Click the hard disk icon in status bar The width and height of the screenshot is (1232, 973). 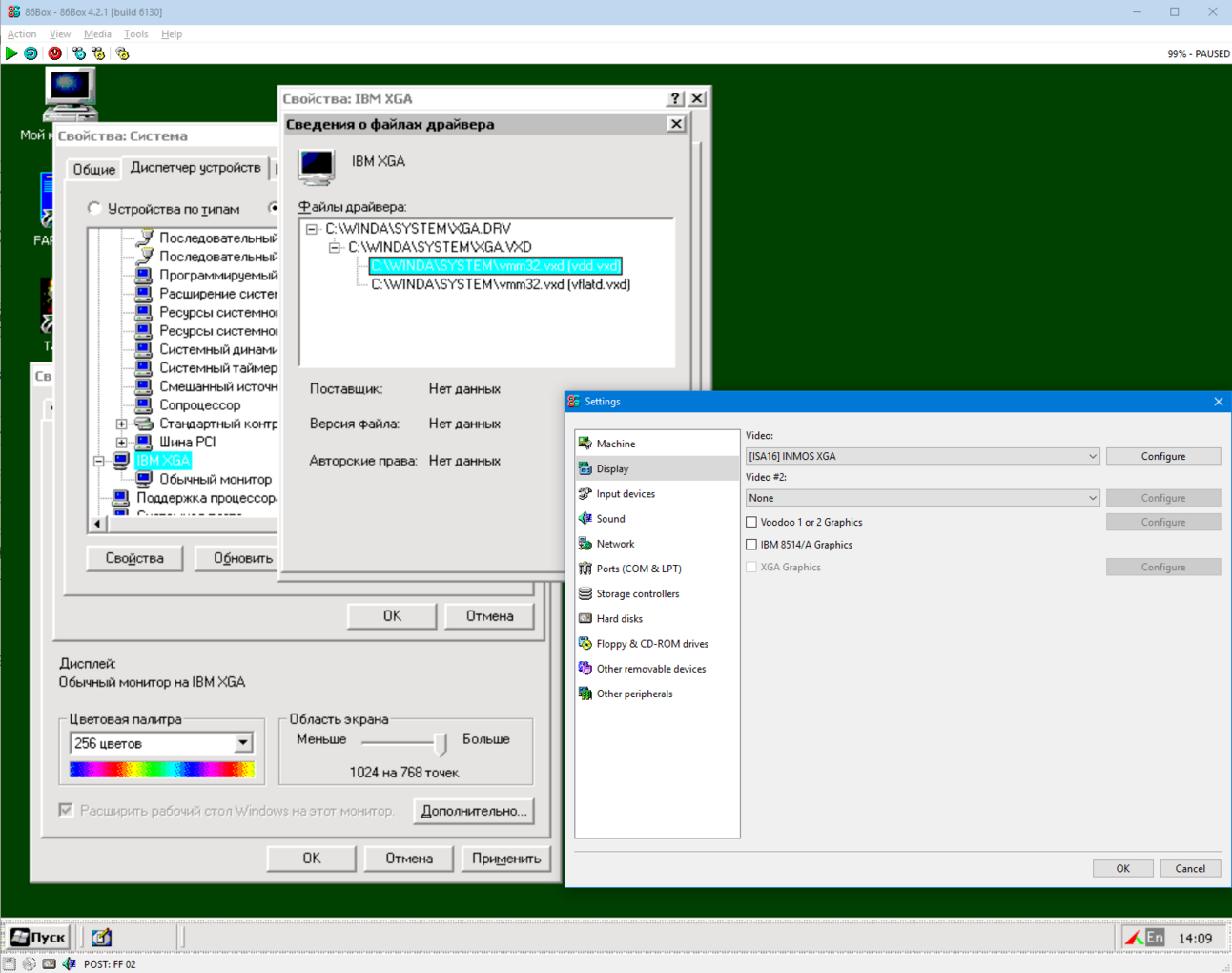click(50, 964)
